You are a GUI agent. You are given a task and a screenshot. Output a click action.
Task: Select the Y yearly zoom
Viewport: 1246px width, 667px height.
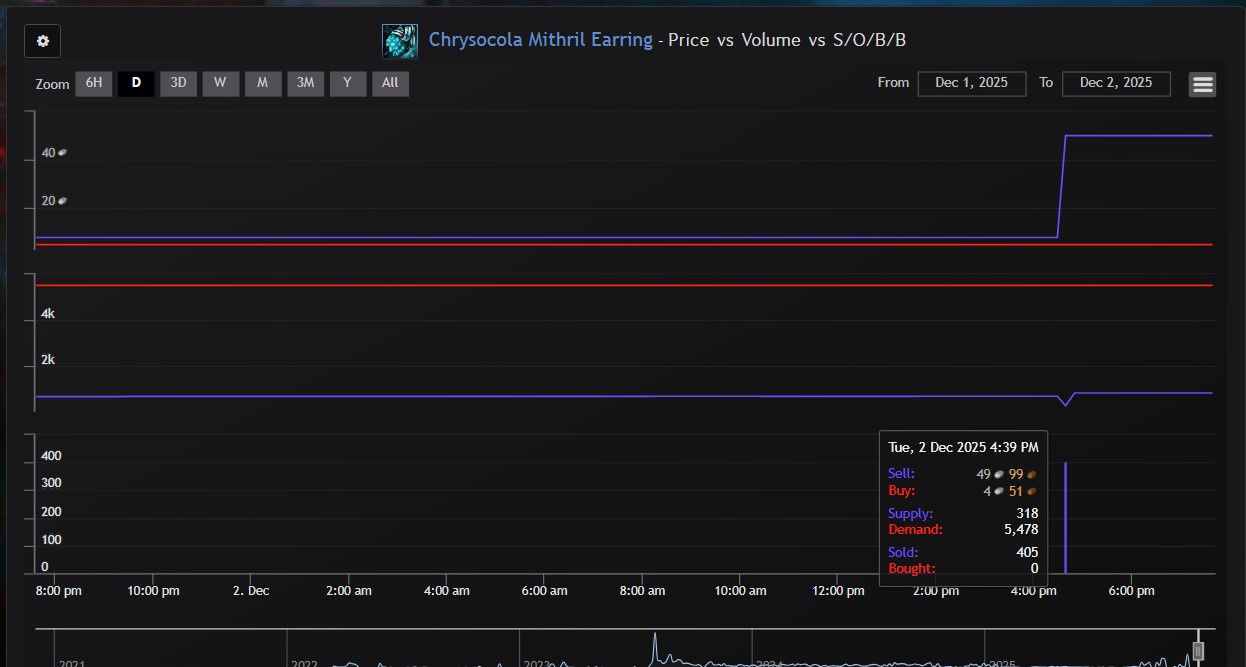[347, 83]
